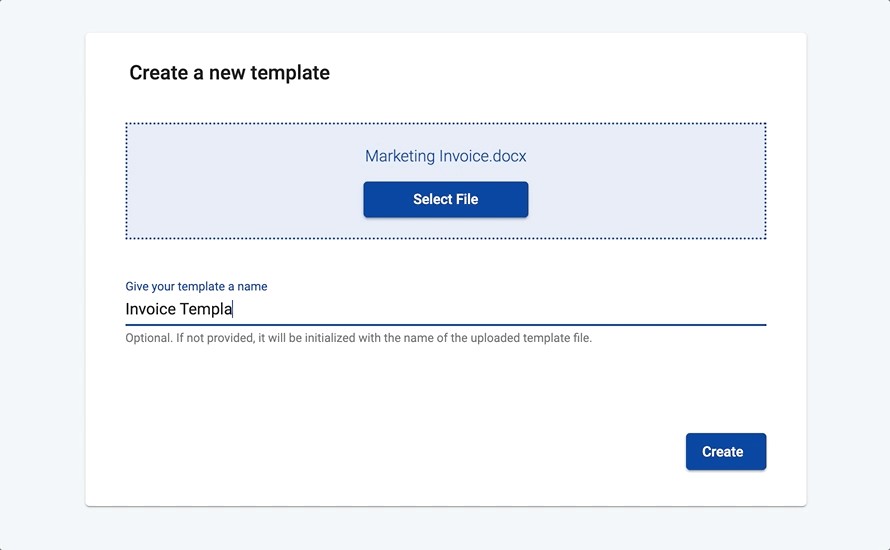Viewport: 890px width, 550px height.
Task: Click the word 'Invoice' in the name field
Action: (150, 309)
